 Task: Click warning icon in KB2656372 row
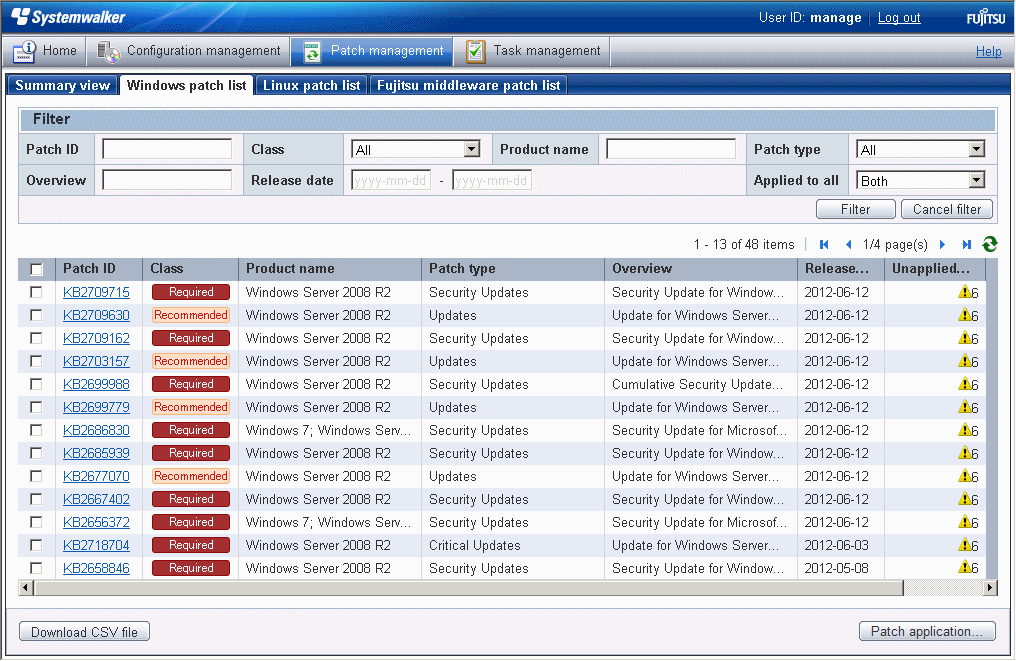tap(965, 522)
